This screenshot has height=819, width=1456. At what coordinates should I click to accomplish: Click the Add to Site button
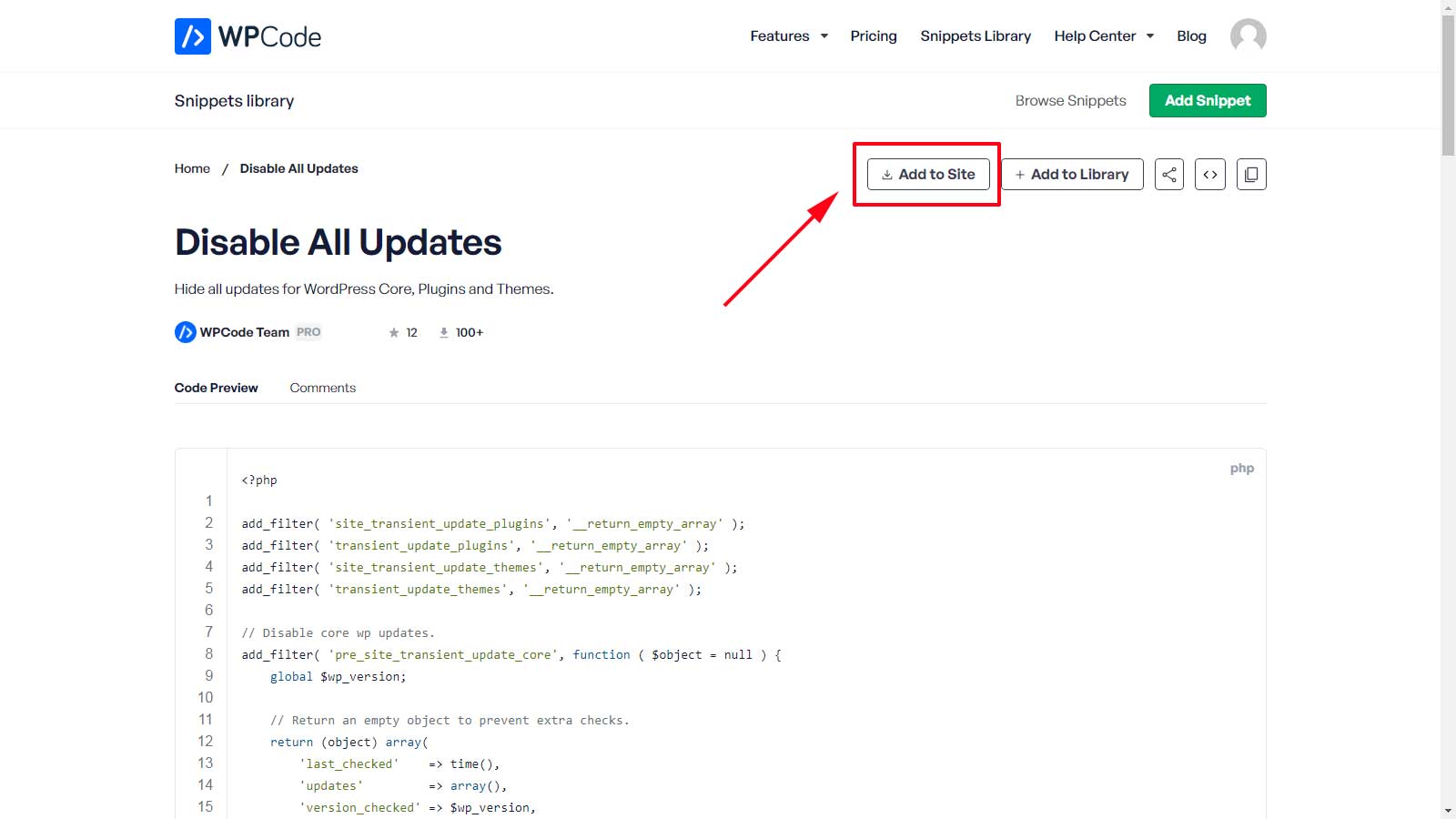coord(928,174)
